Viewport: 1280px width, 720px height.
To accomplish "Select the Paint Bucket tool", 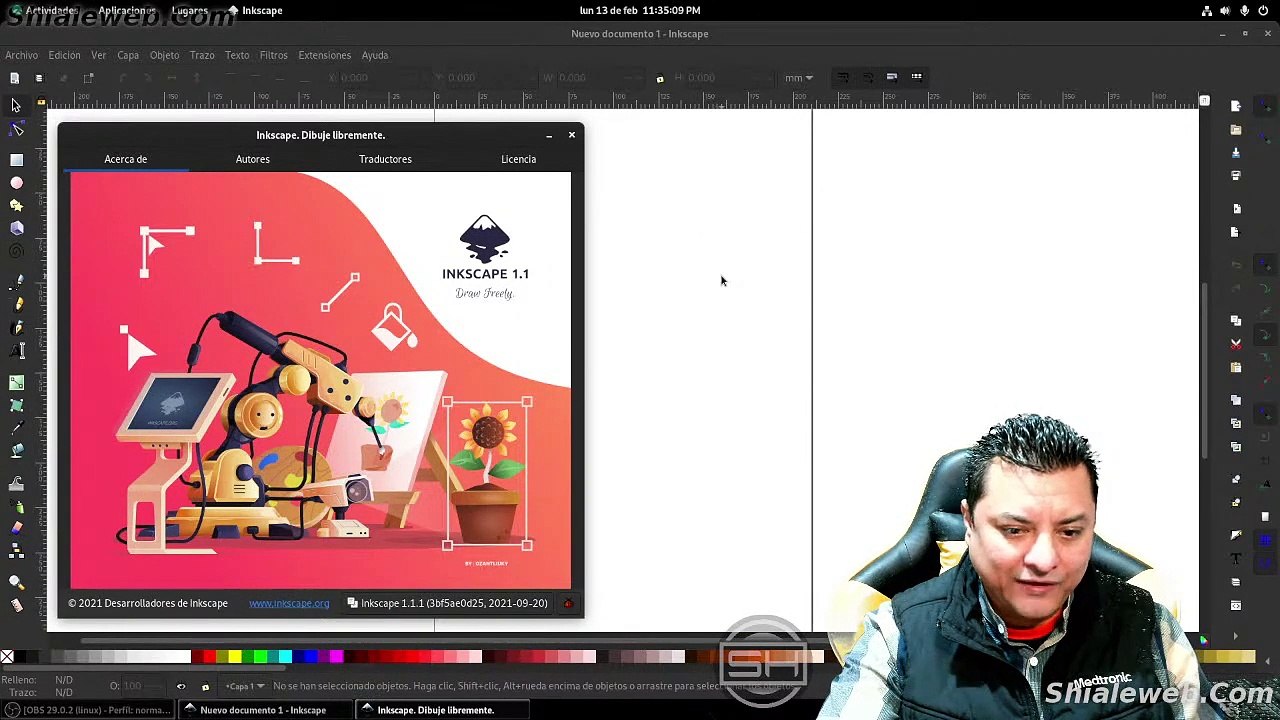I will pyautogui.click(x=16, y=451).
